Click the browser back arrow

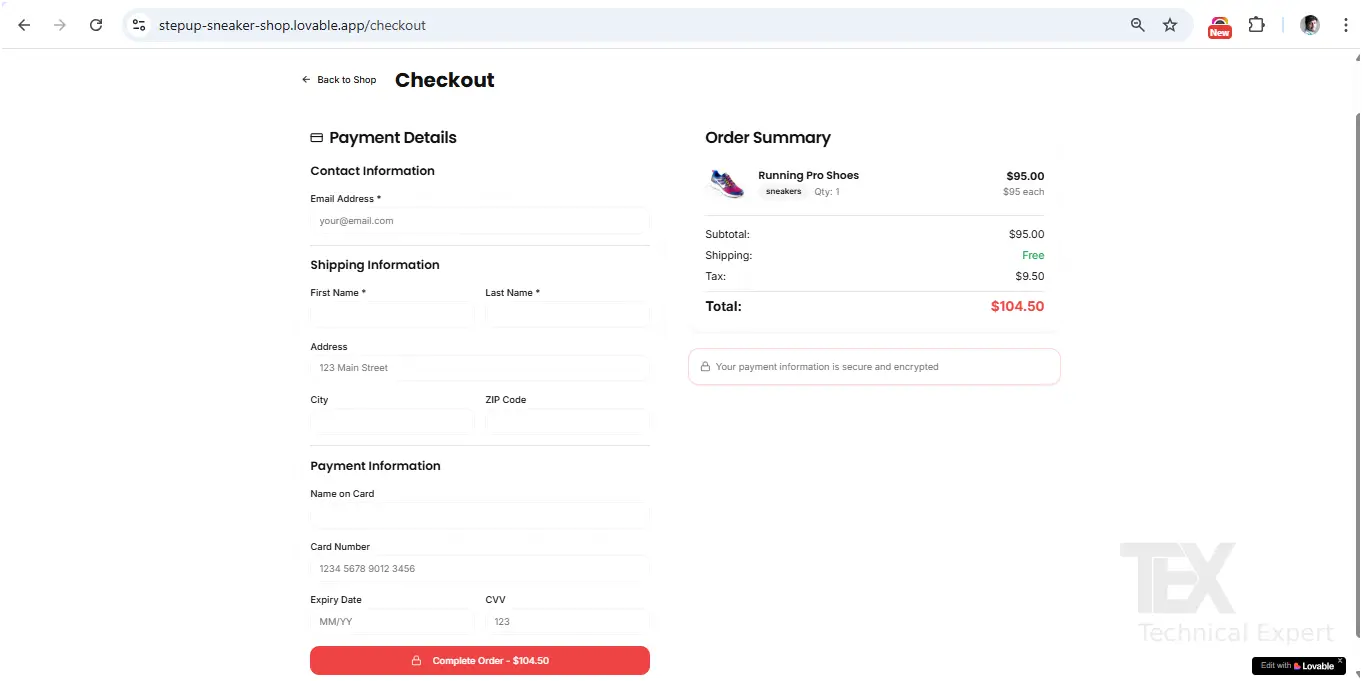click(x=24, y=25)
